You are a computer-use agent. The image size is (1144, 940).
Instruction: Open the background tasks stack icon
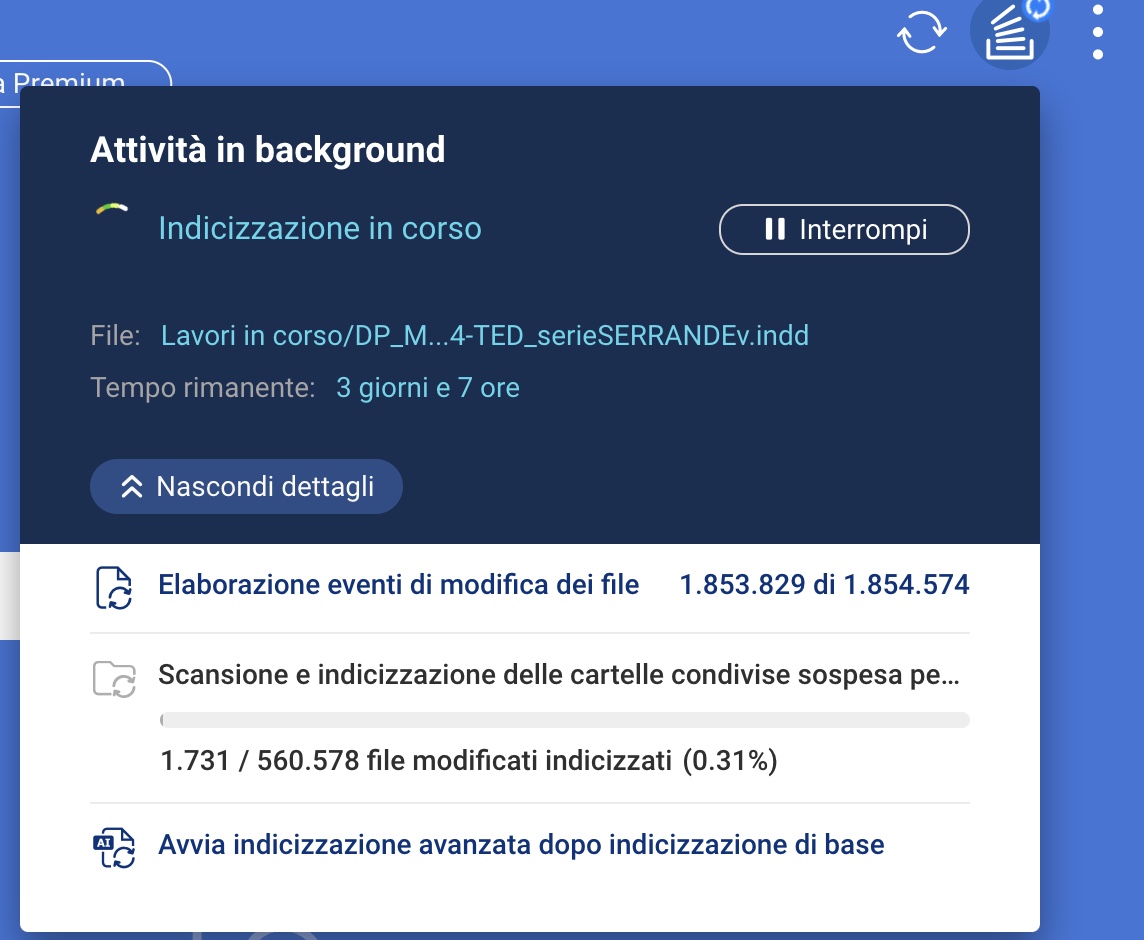click(x=1009, y=33)
